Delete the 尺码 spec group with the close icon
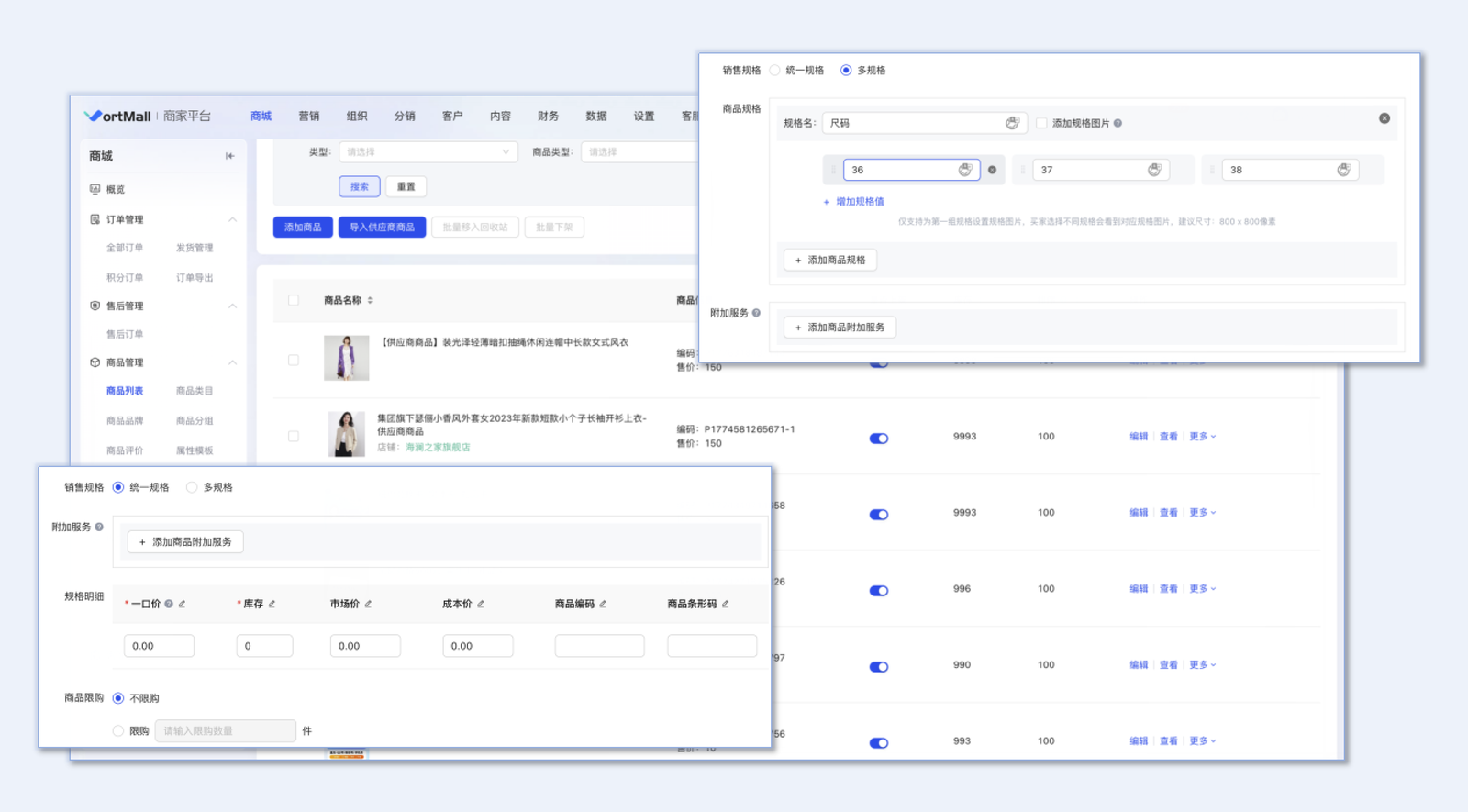The height and width of the screenshot is (812, 1468). (x=1384, y=118)
